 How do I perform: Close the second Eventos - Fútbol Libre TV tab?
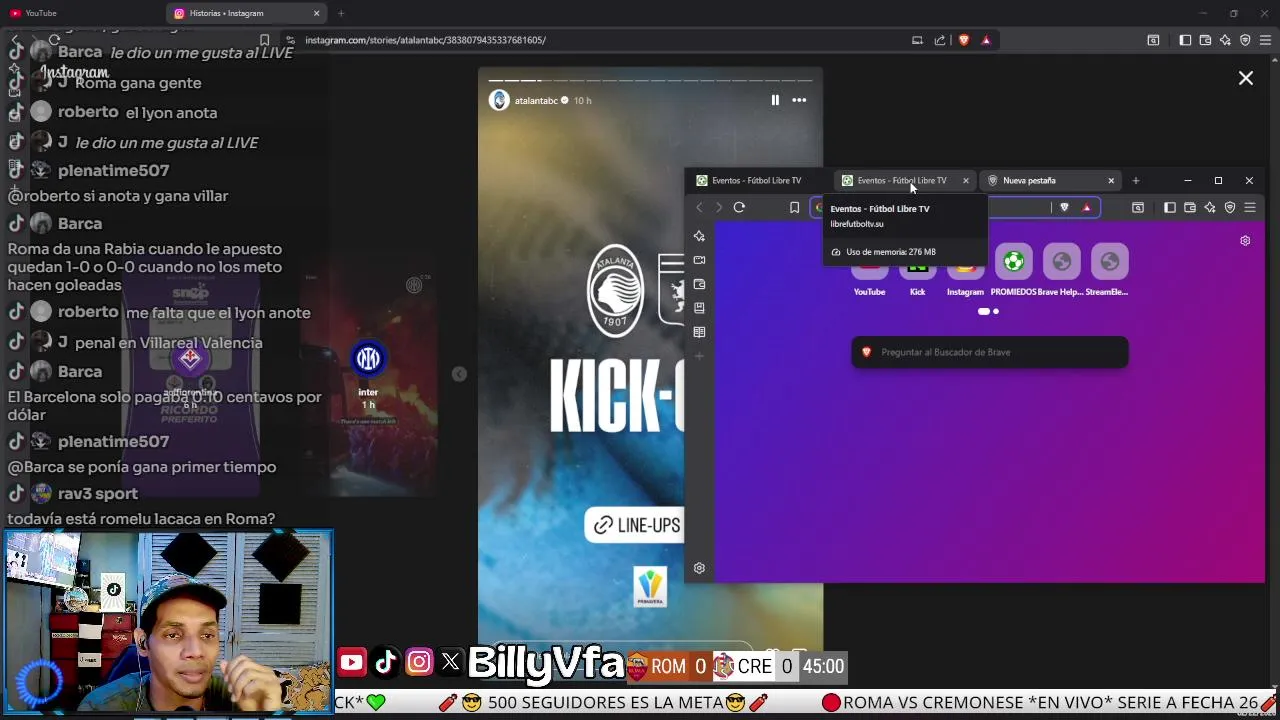click(966, 181)
